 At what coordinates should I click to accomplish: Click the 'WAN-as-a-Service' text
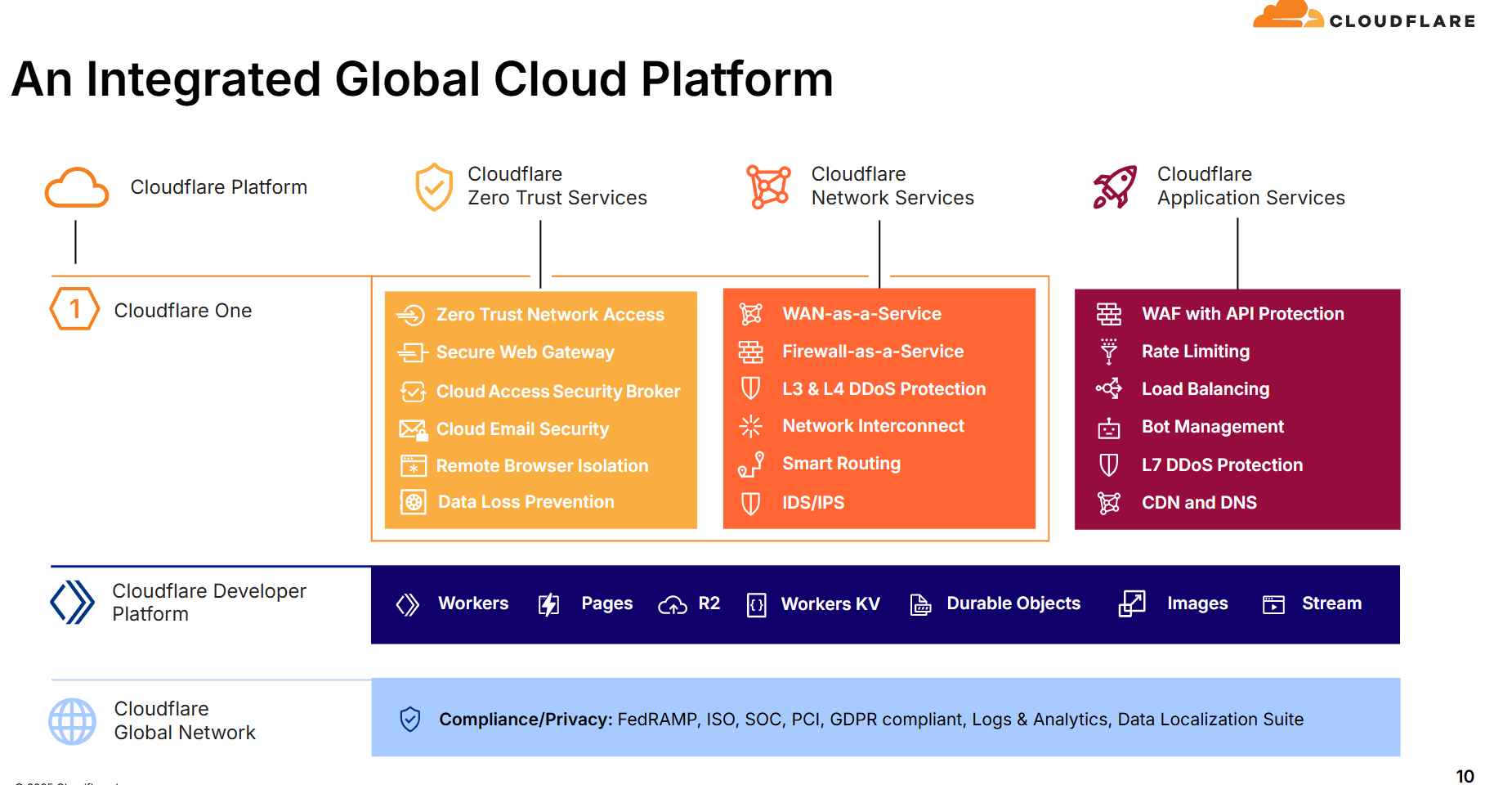(x=862, y=314)
